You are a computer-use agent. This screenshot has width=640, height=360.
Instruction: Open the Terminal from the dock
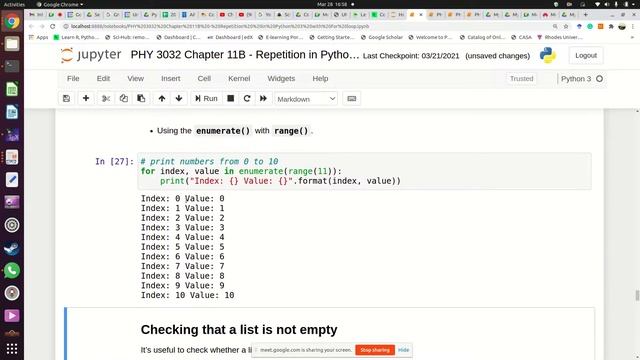coord(12,66)
